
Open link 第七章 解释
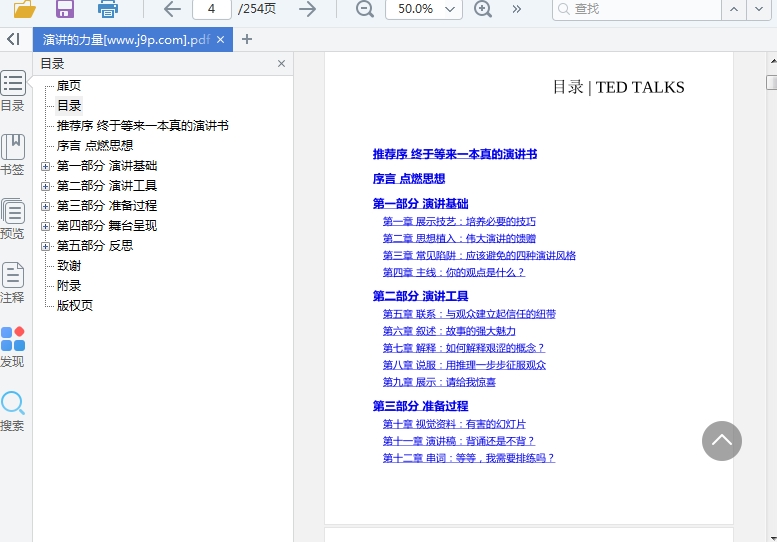click(x=463, y=348)
